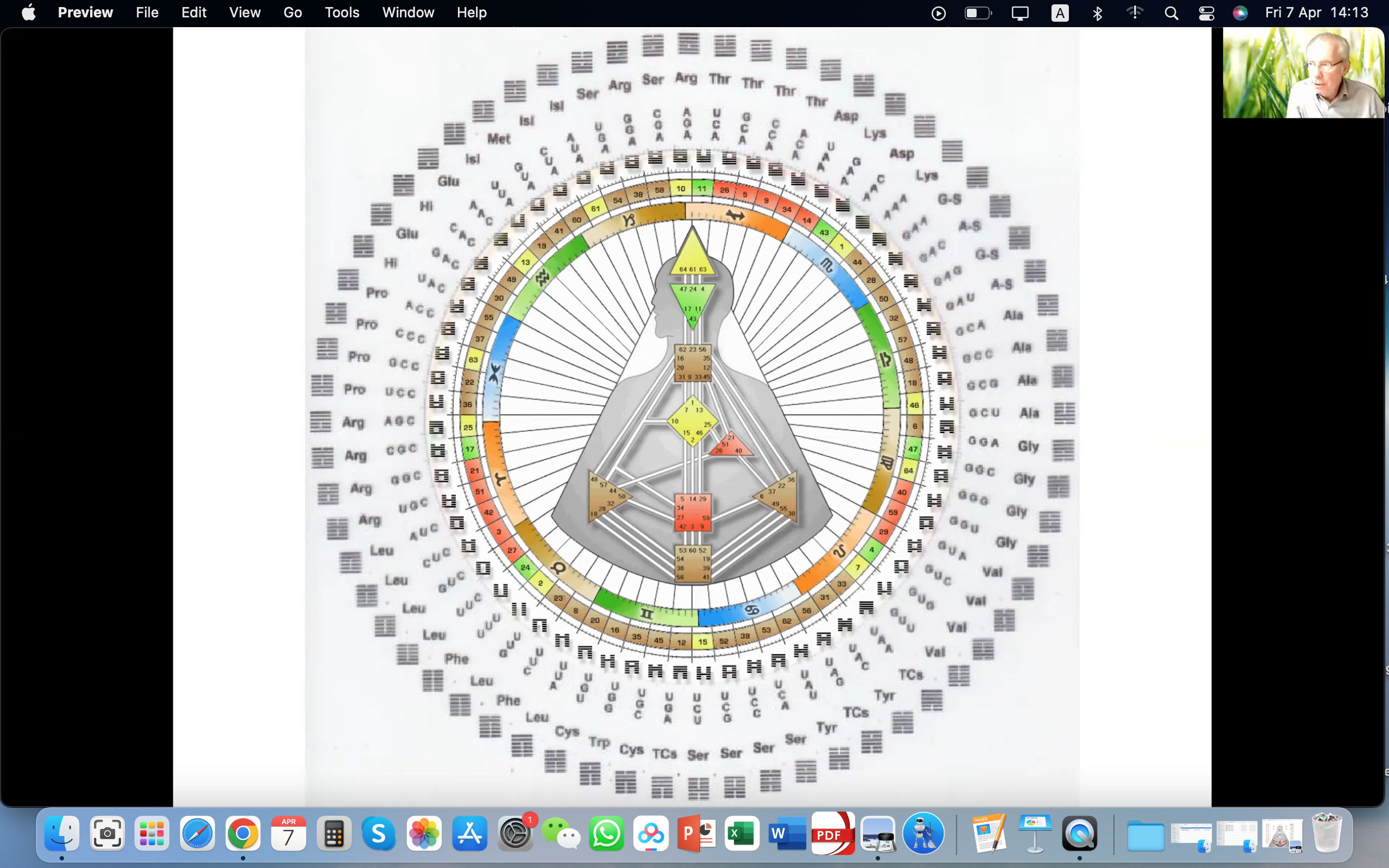The height and width of the screenshot is (868, 1389).
Task: Open the PDF app in the Dock
Action: 832,834
